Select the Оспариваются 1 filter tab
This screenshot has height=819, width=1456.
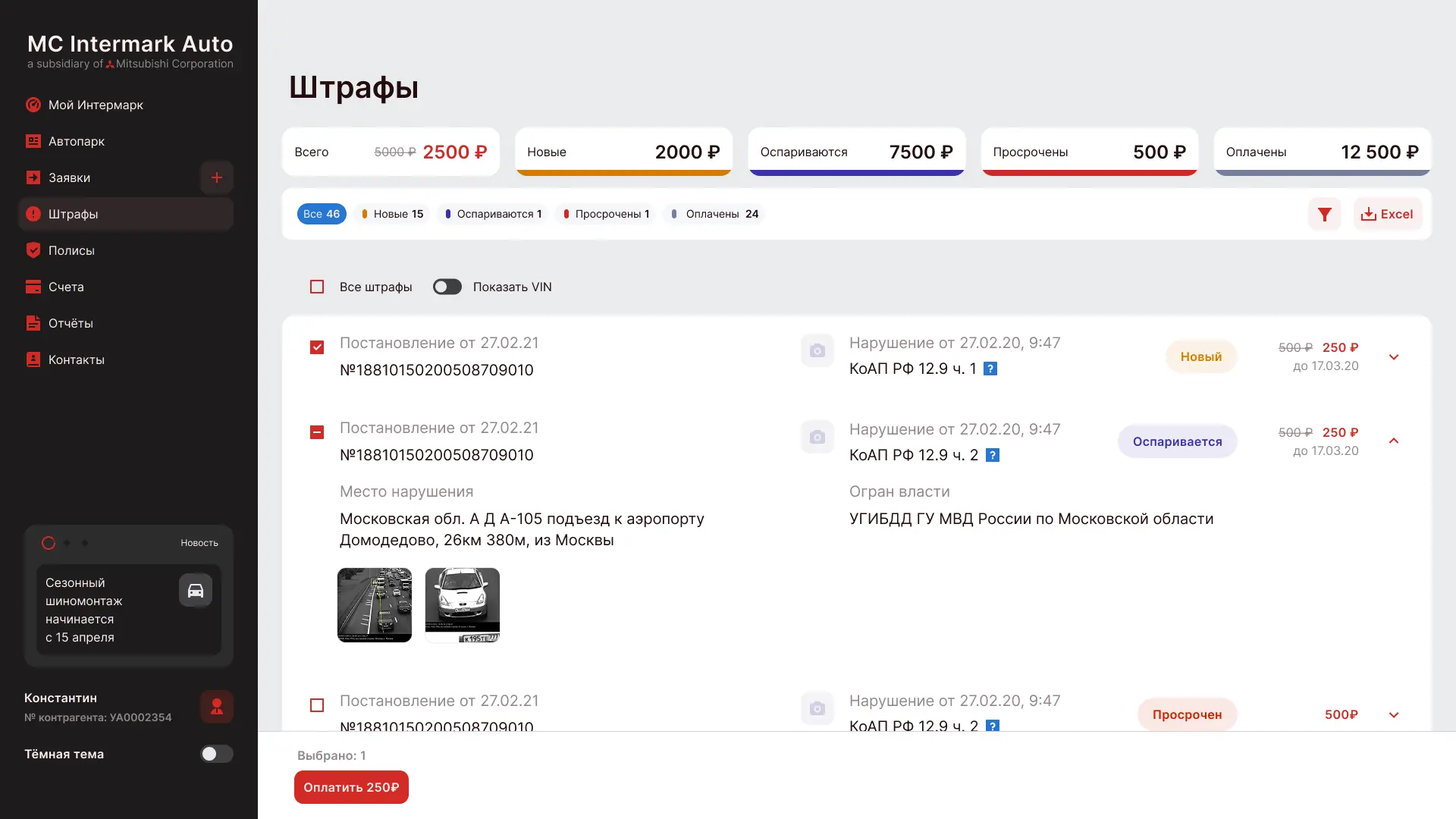point(493,214)
